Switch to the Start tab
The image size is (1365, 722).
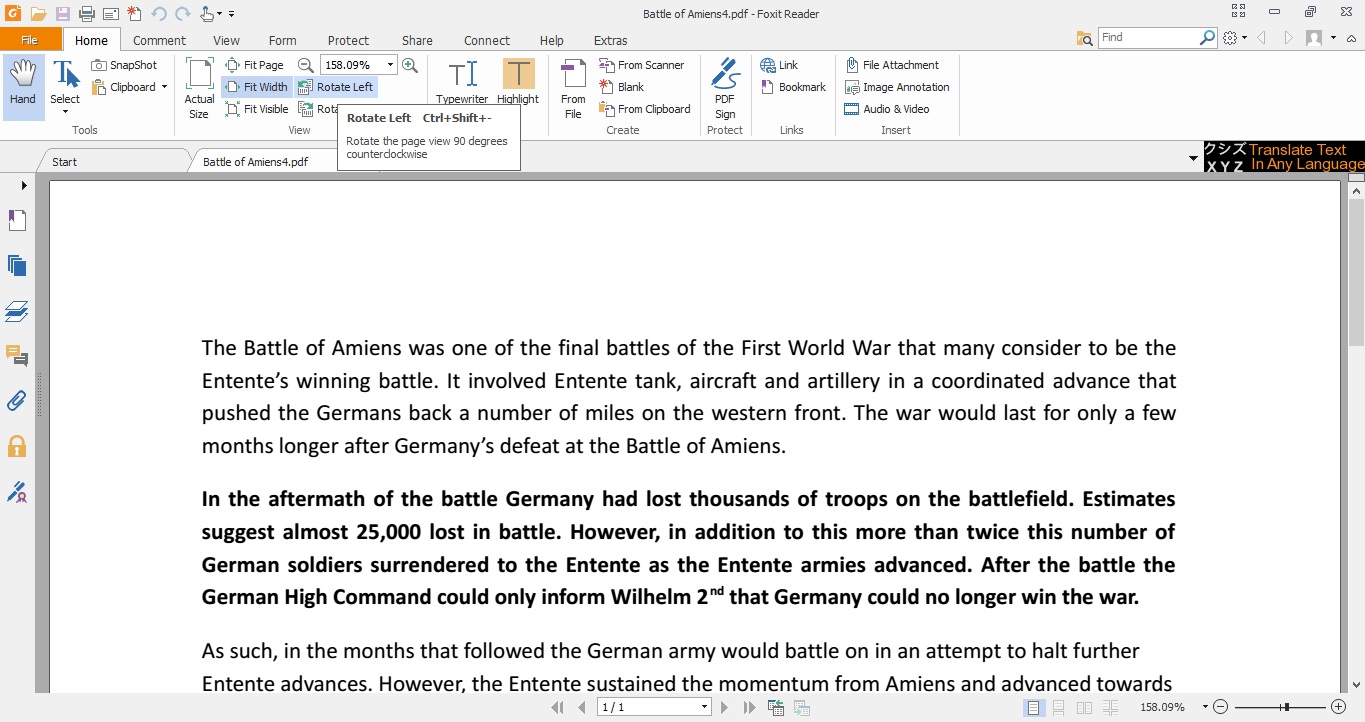coord(62,161)
